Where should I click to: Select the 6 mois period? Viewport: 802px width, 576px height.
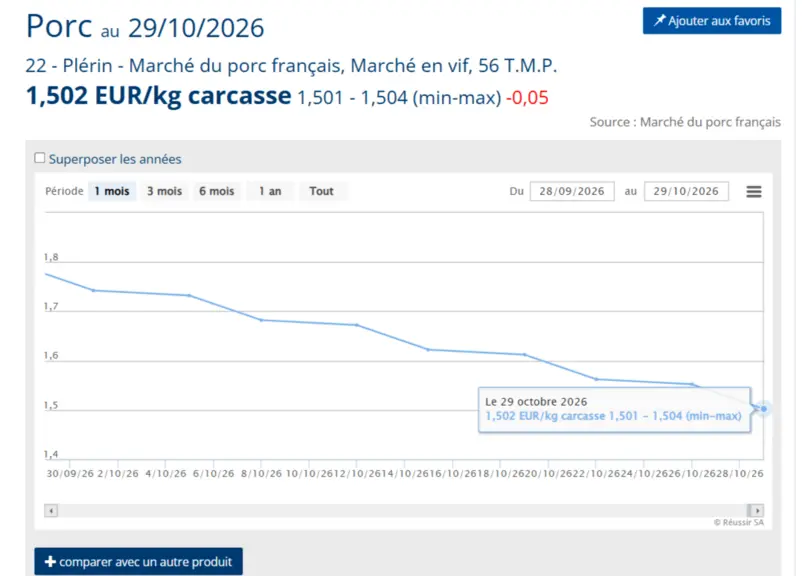[x=217, y=191]
